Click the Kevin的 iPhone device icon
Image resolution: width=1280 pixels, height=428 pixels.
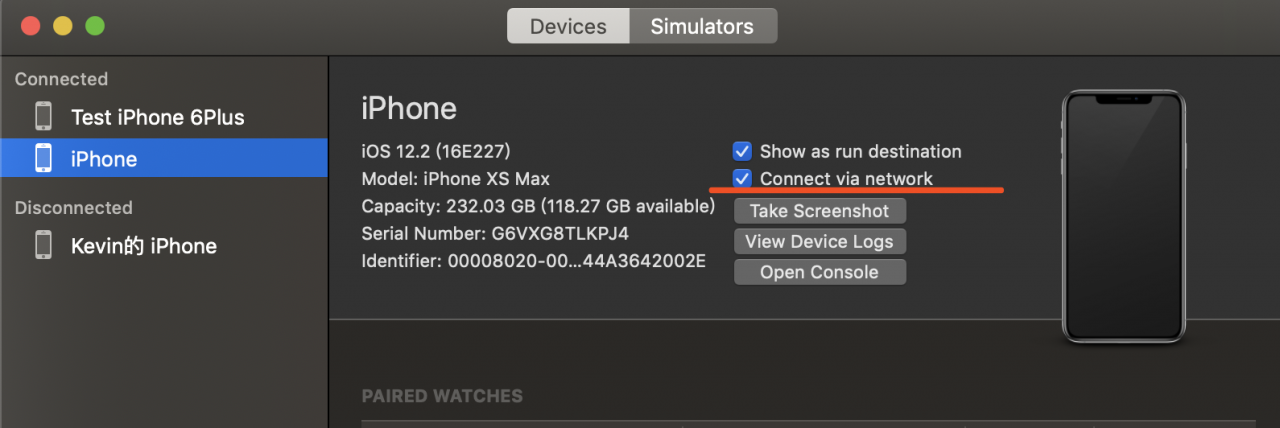click(43, 245)
